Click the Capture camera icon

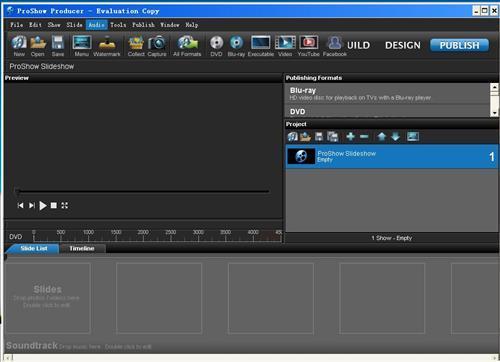pos(157,46)
